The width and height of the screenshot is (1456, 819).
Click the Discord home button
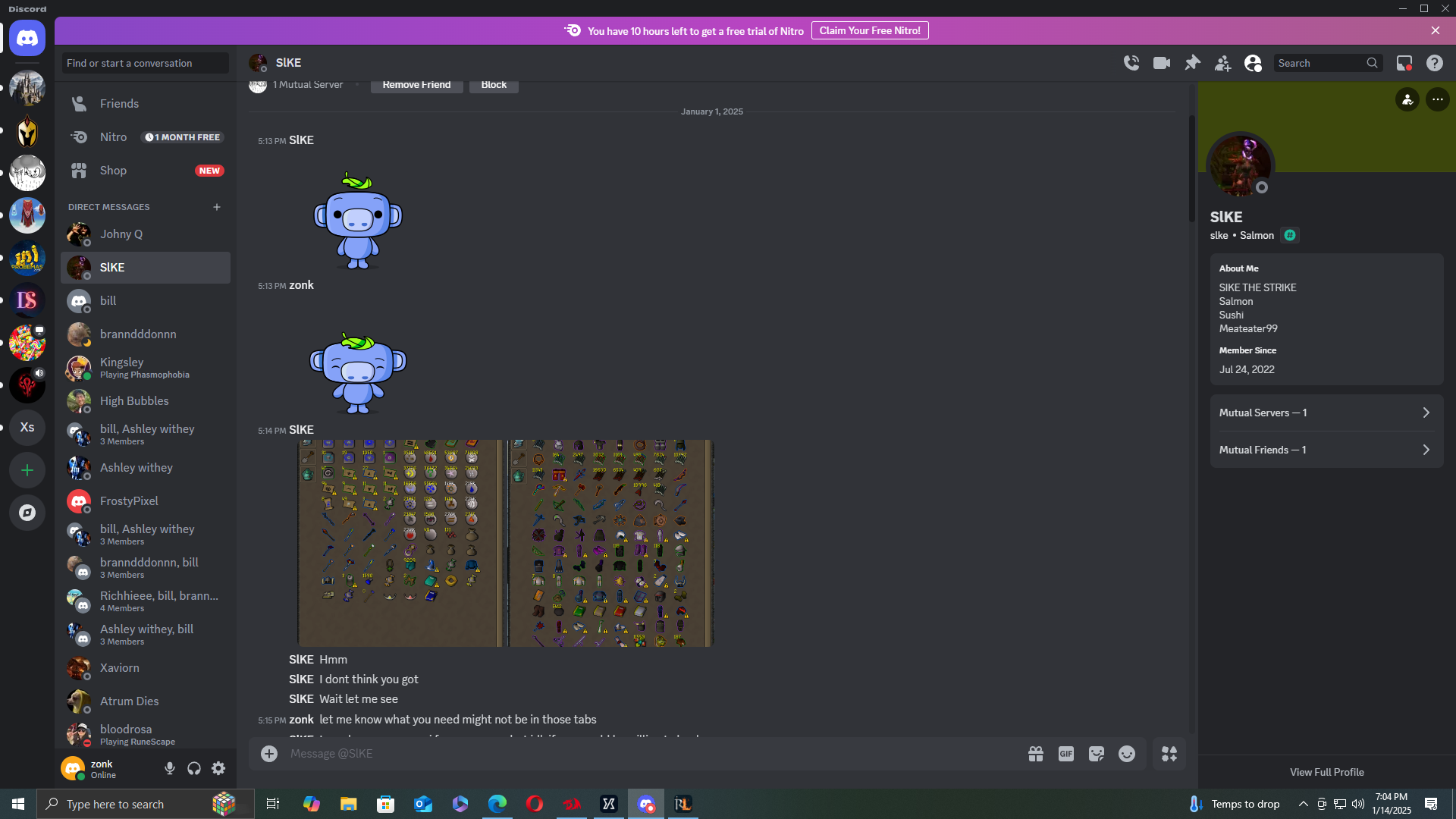[x=27, y=38]
